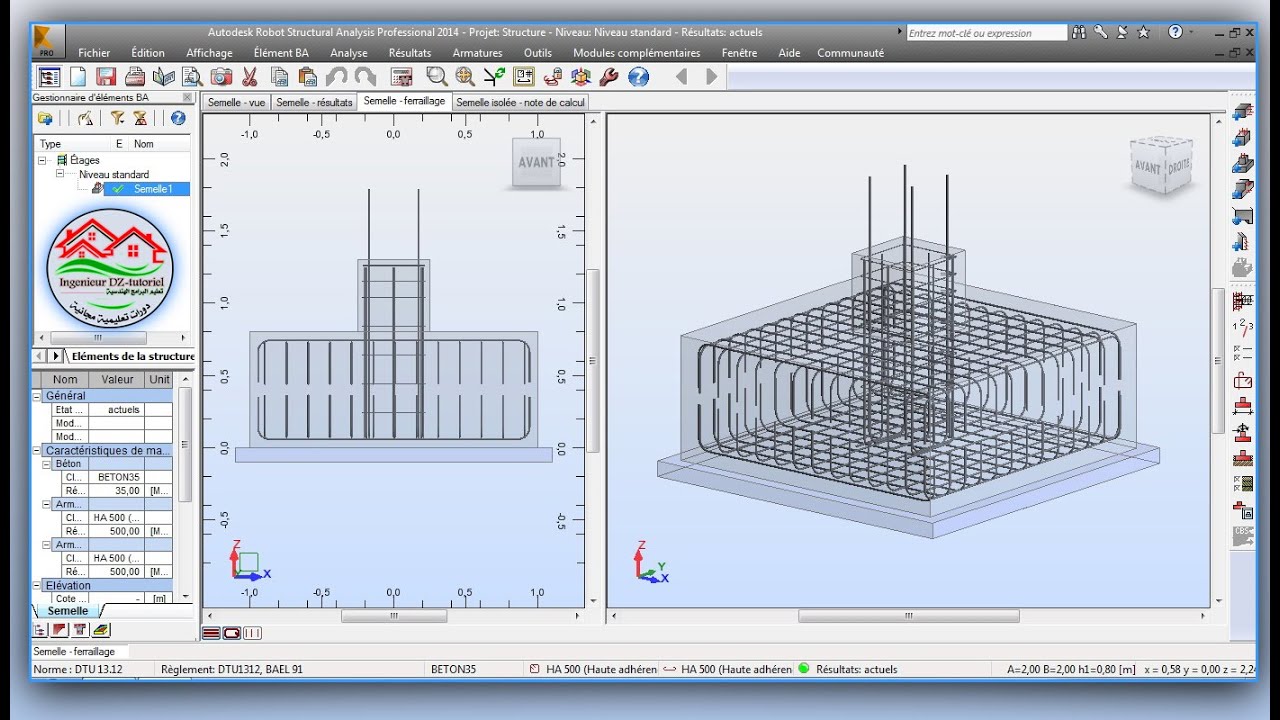This screenshot has height=720, width=1280.
Task: Open the Modules complémentaires menu
Action: (x=637, y=53)
